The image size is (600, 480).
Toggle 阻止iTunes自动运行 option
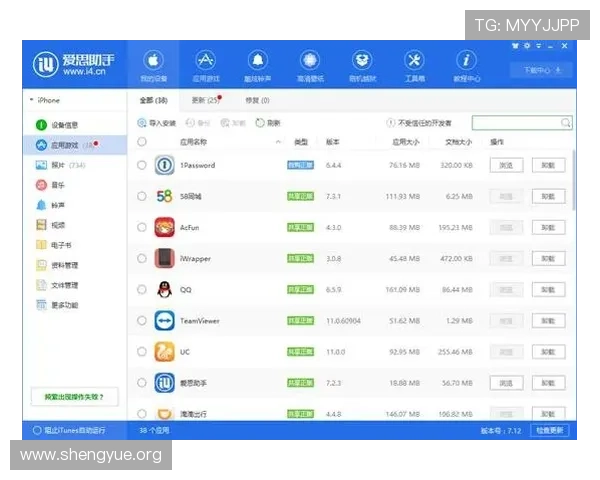[37, 430]
